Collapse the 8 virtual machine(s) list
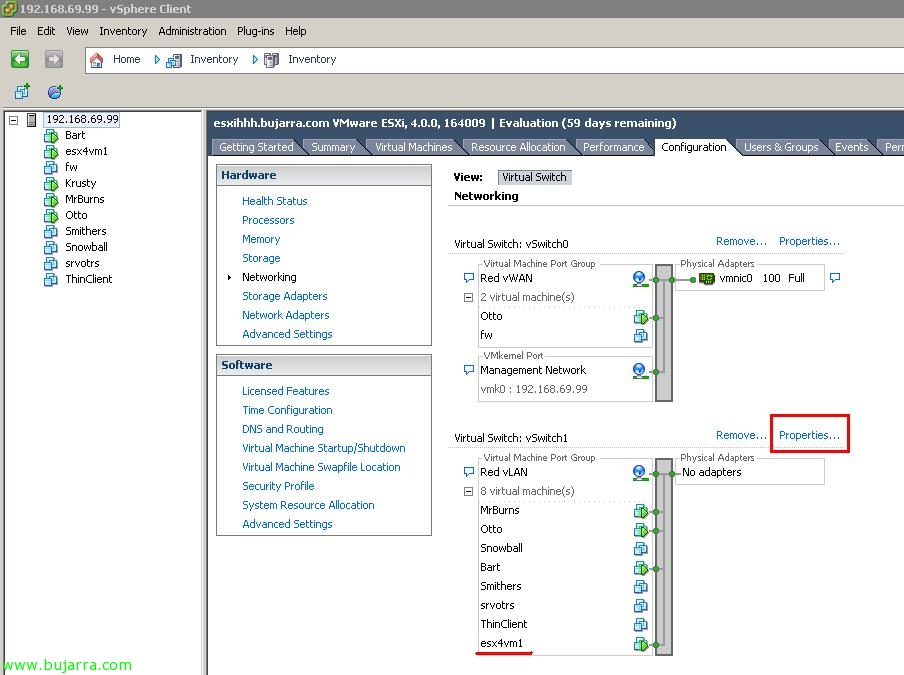This screenshot has height=675, width=904. coord(469,491)
